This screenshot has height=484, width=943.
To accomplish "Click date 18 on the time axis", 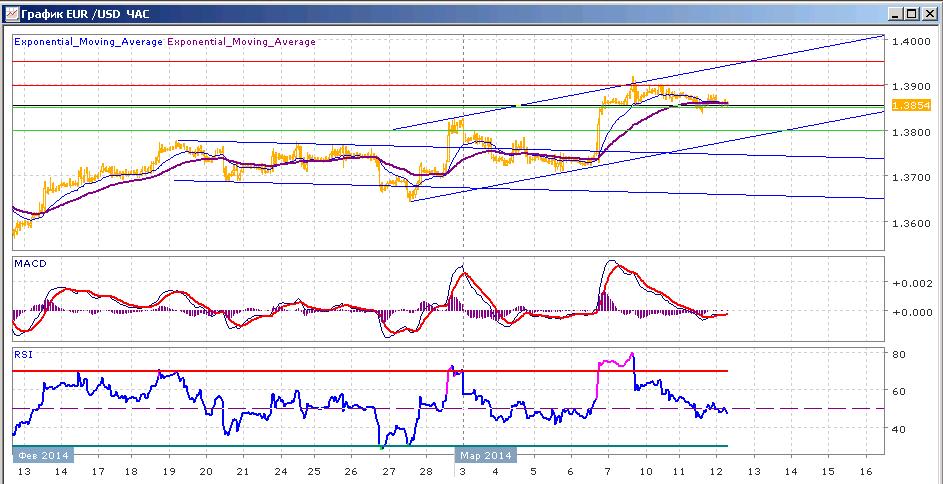I will tap(134, 472).
